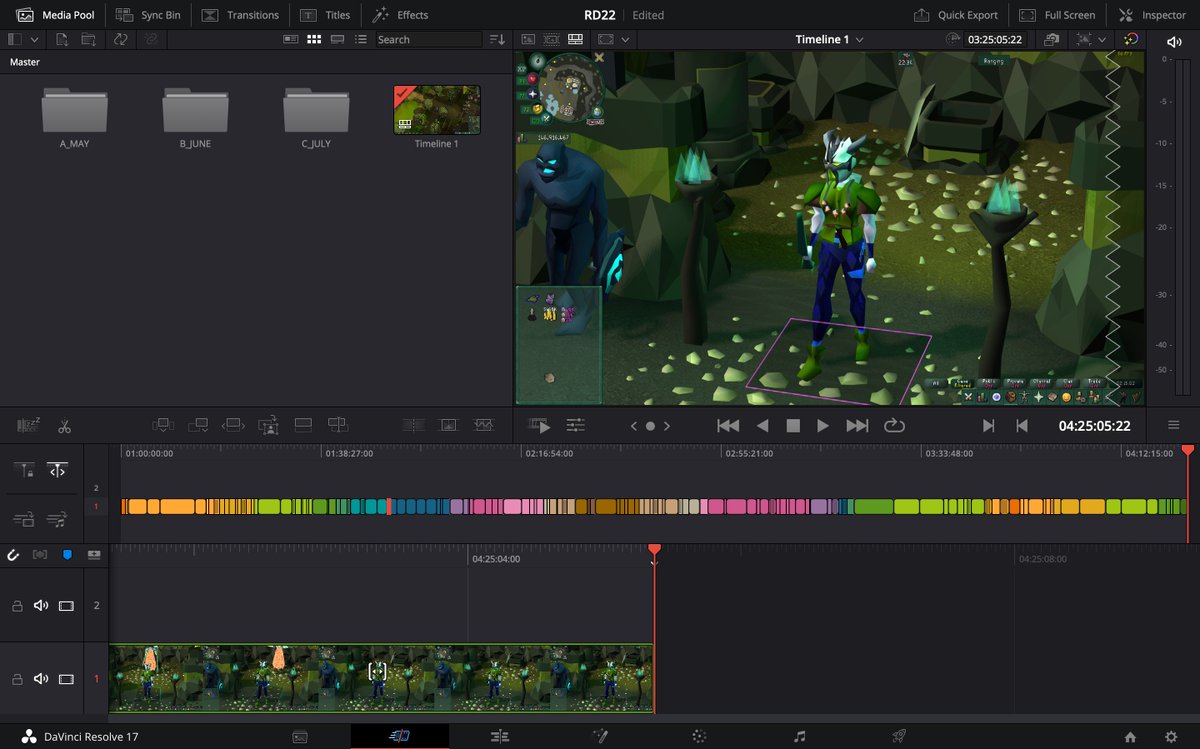This screenshot has height=749, width=1200.
Task: Switch viewer to Source Clip mode
Action: 528,39
